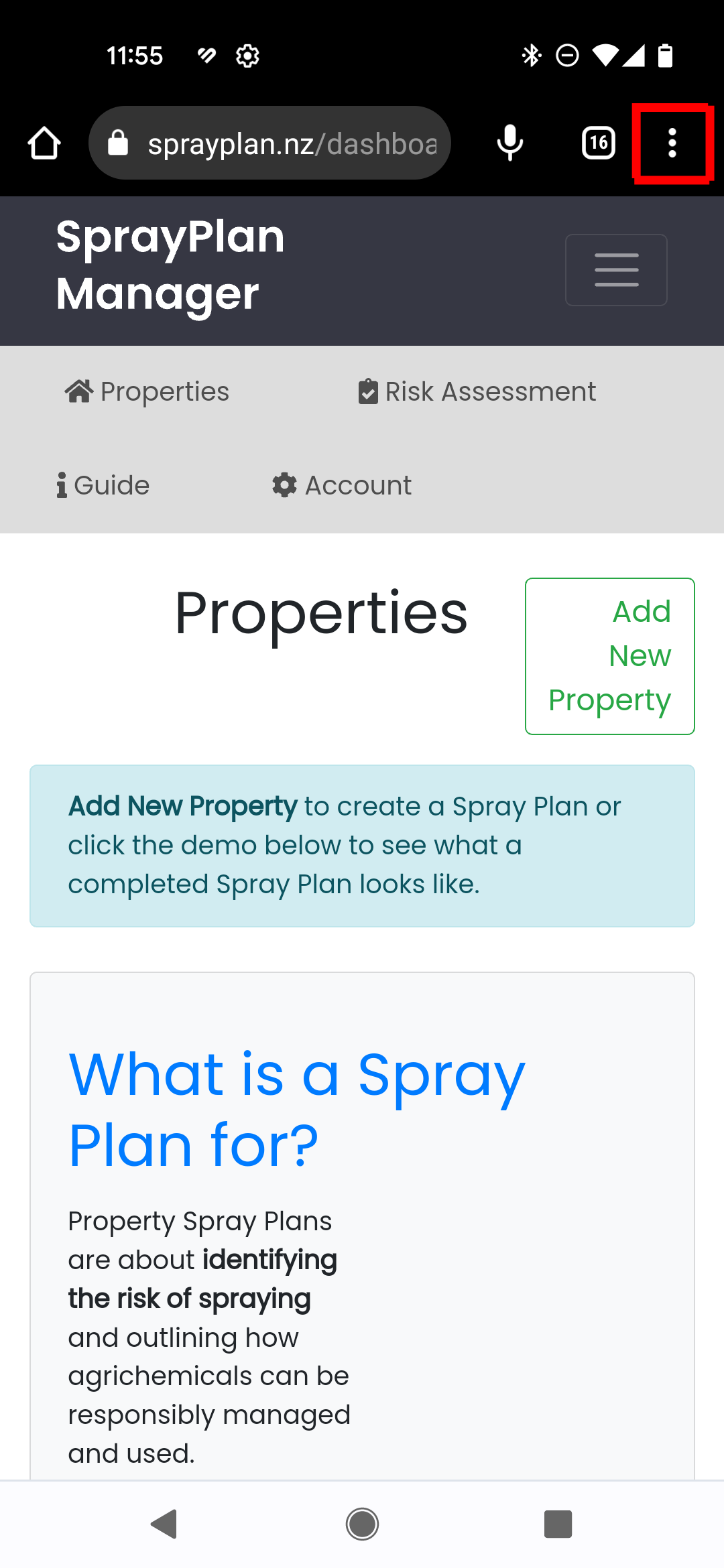Click the Risk Assessment clipboard icon

(x=369, y=391)
